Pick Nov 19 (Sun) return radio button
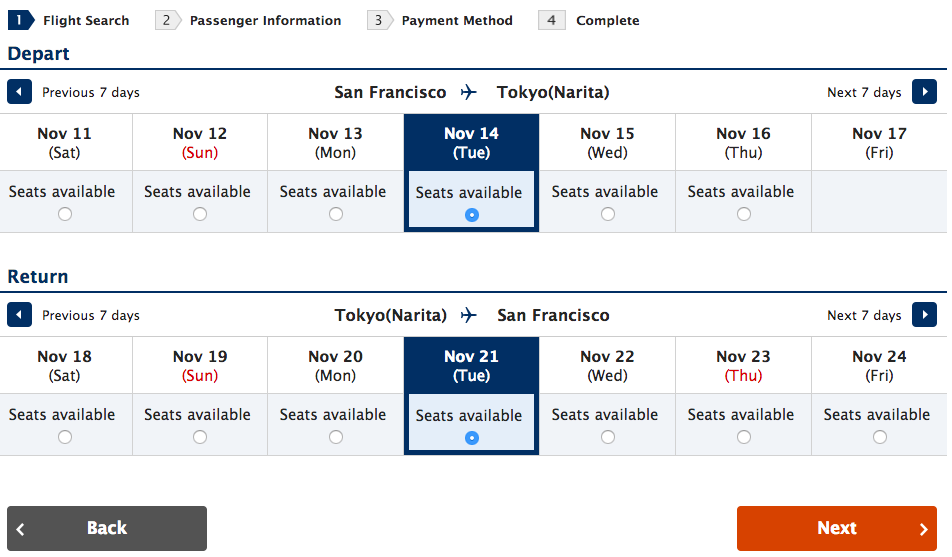Image resolution: width=952 pixels, height=557 pixels. 200,437
